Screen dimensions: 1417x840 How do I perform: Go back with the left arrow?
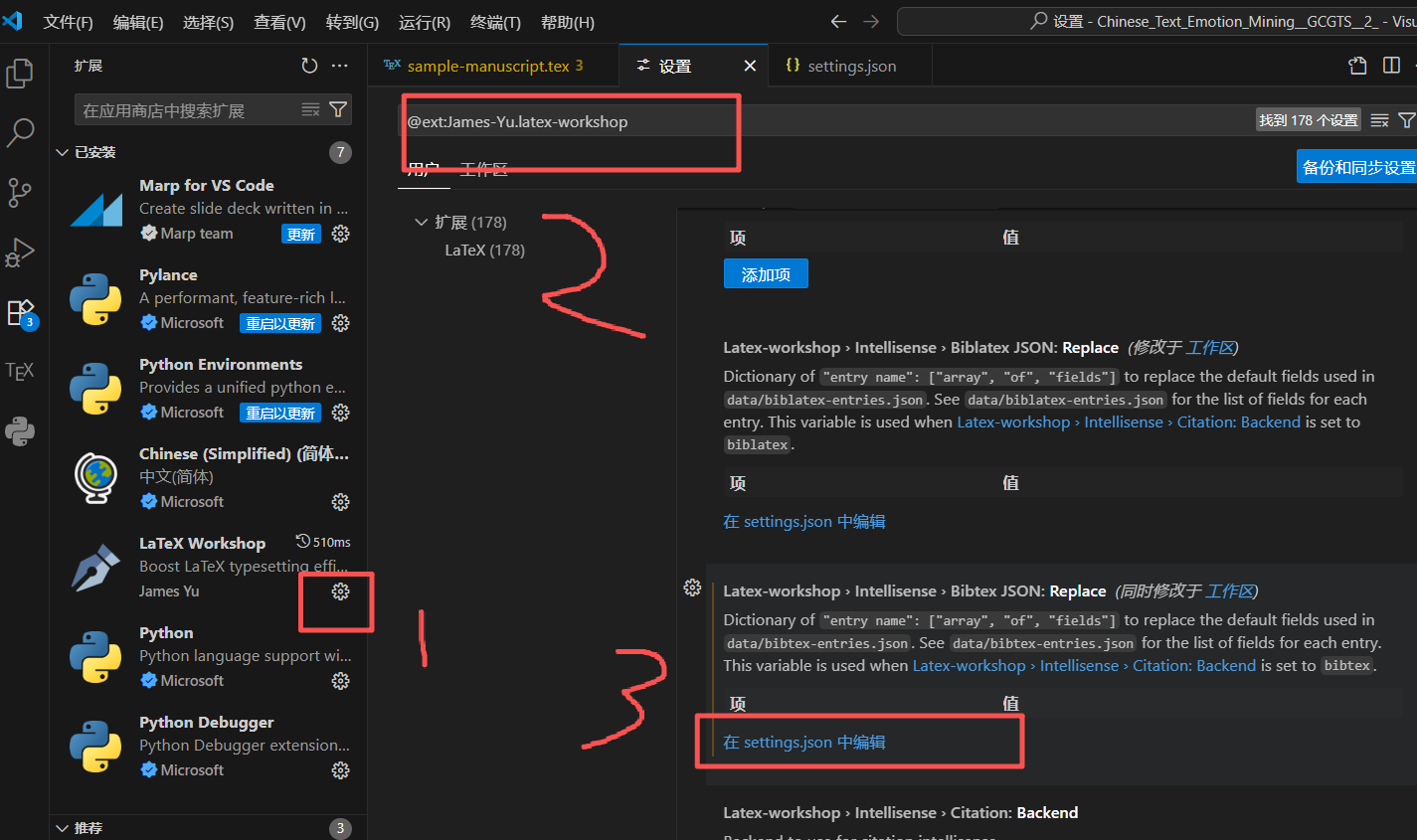(x=838, y=21)
